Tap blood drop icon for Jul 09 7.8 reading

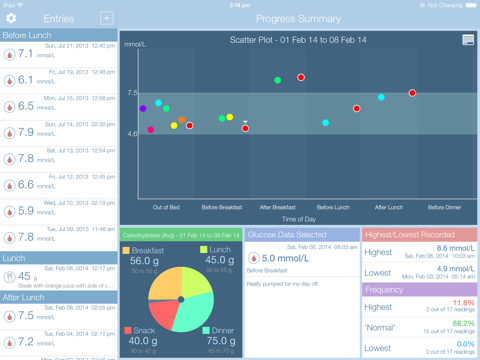pyautogui.click(x=10, y=238)
